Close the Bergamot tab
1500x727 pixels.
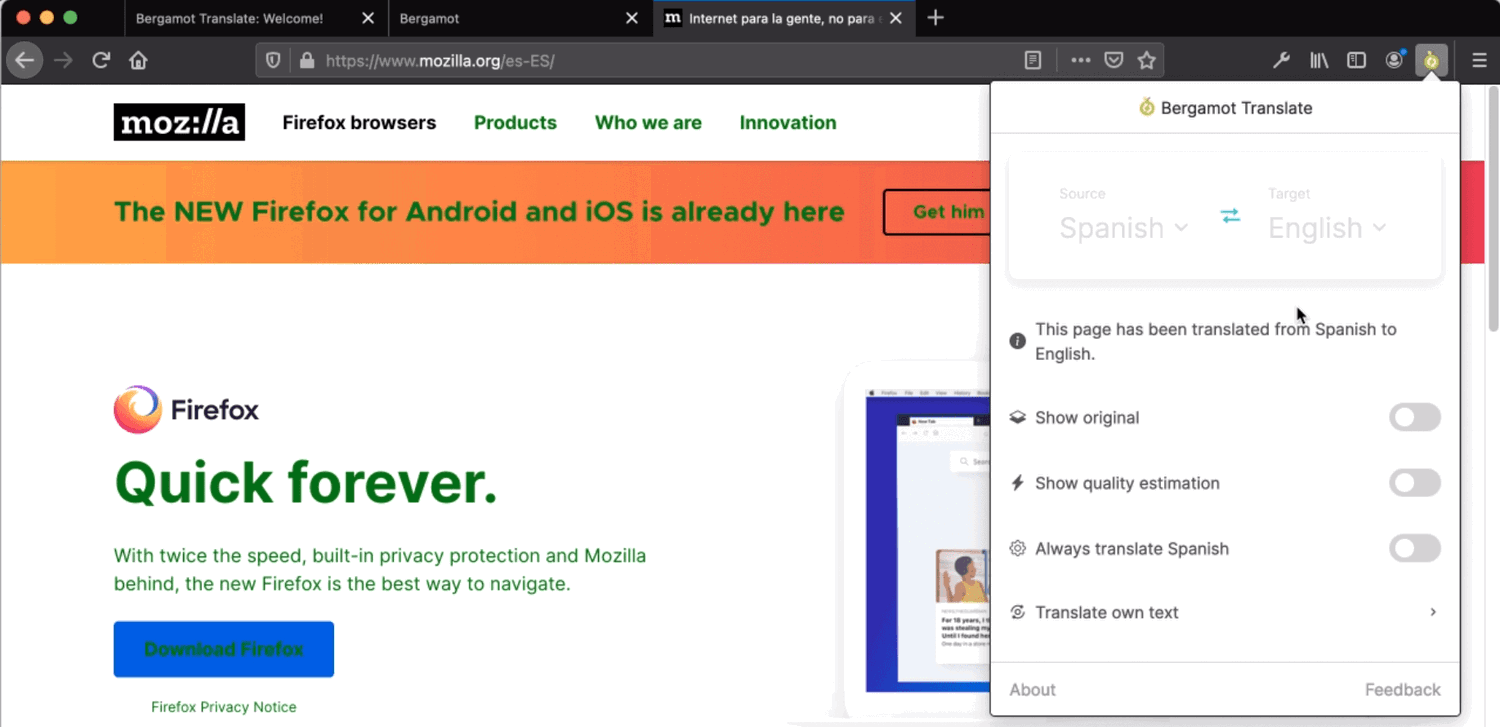tap(632, 18)
